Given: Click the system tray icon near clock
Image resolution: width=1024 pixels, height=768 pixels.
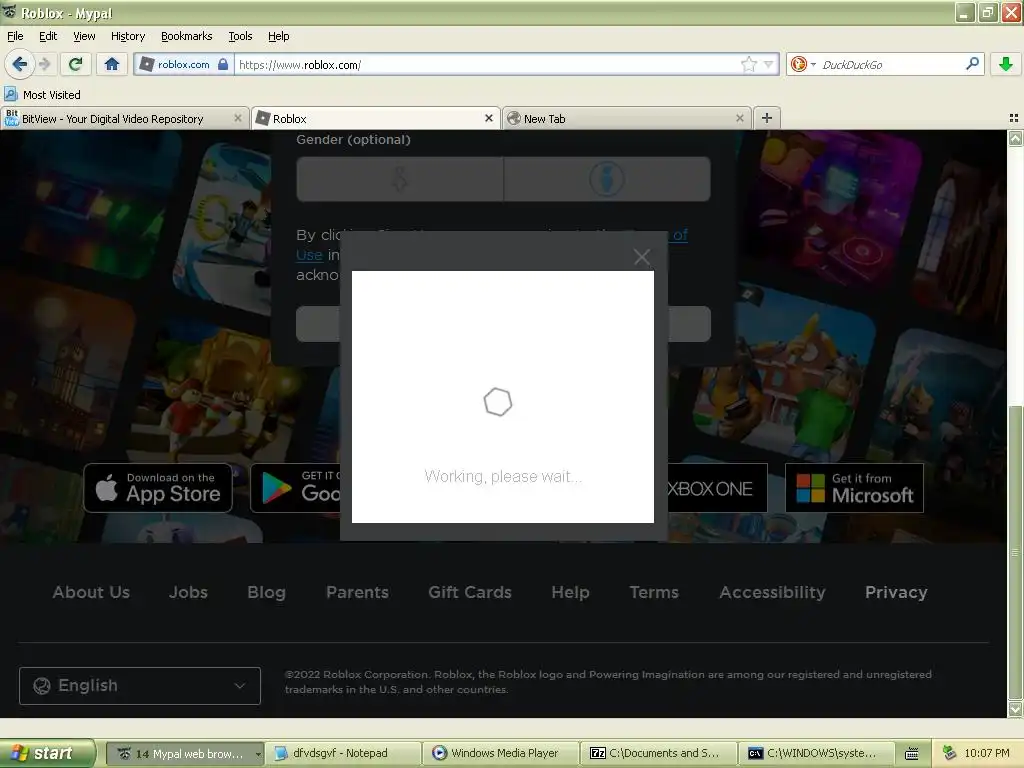Looking at the screenshot, I should point(950,753).
